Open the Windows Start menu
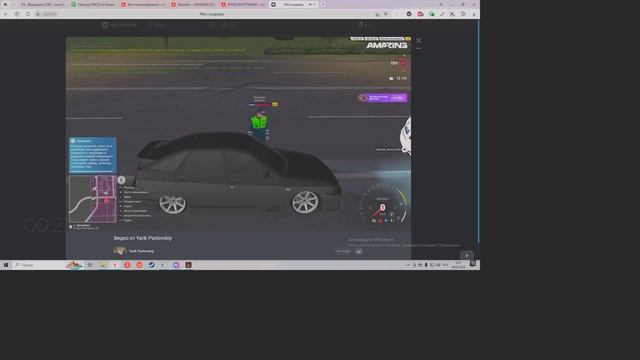Viewport: 640px width, 360px height. (6, 265)
